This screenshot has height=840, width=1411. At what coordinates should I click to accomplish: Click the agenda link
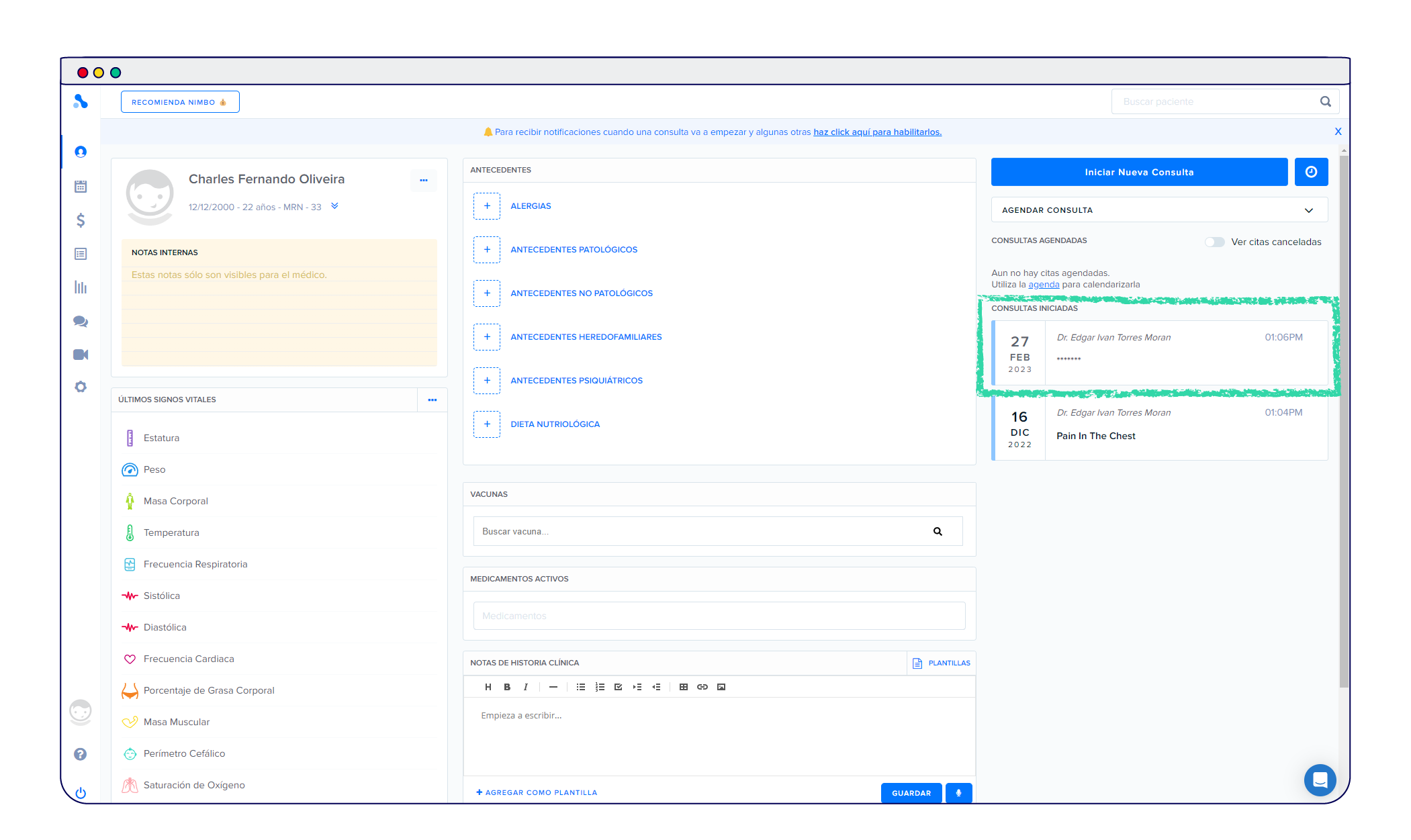click(x=1044, y=285)
